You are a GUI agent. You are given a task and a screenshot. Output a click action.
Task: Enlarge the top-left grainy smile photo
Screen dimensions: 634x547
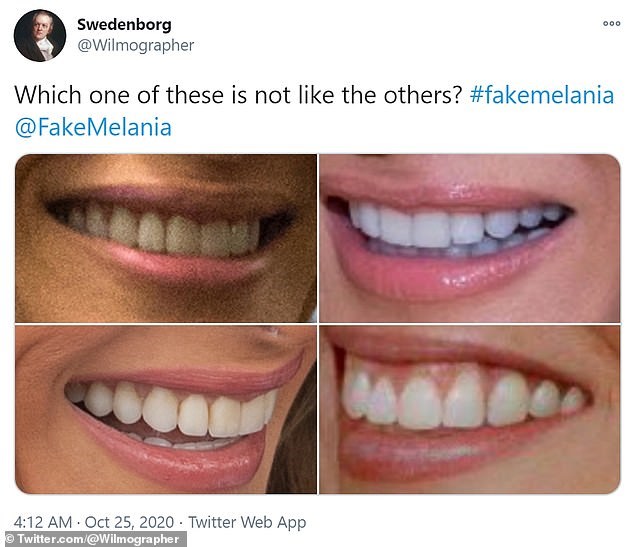point(166,238)
